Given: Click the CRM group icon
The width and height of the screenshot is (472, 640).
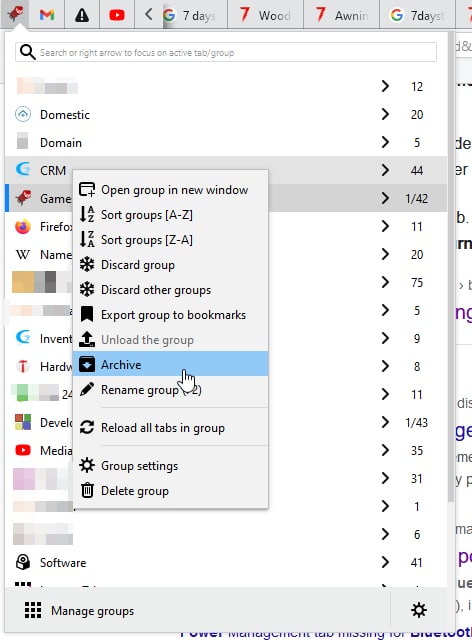Looking at the screenshot, I should (x=23, y=169).
